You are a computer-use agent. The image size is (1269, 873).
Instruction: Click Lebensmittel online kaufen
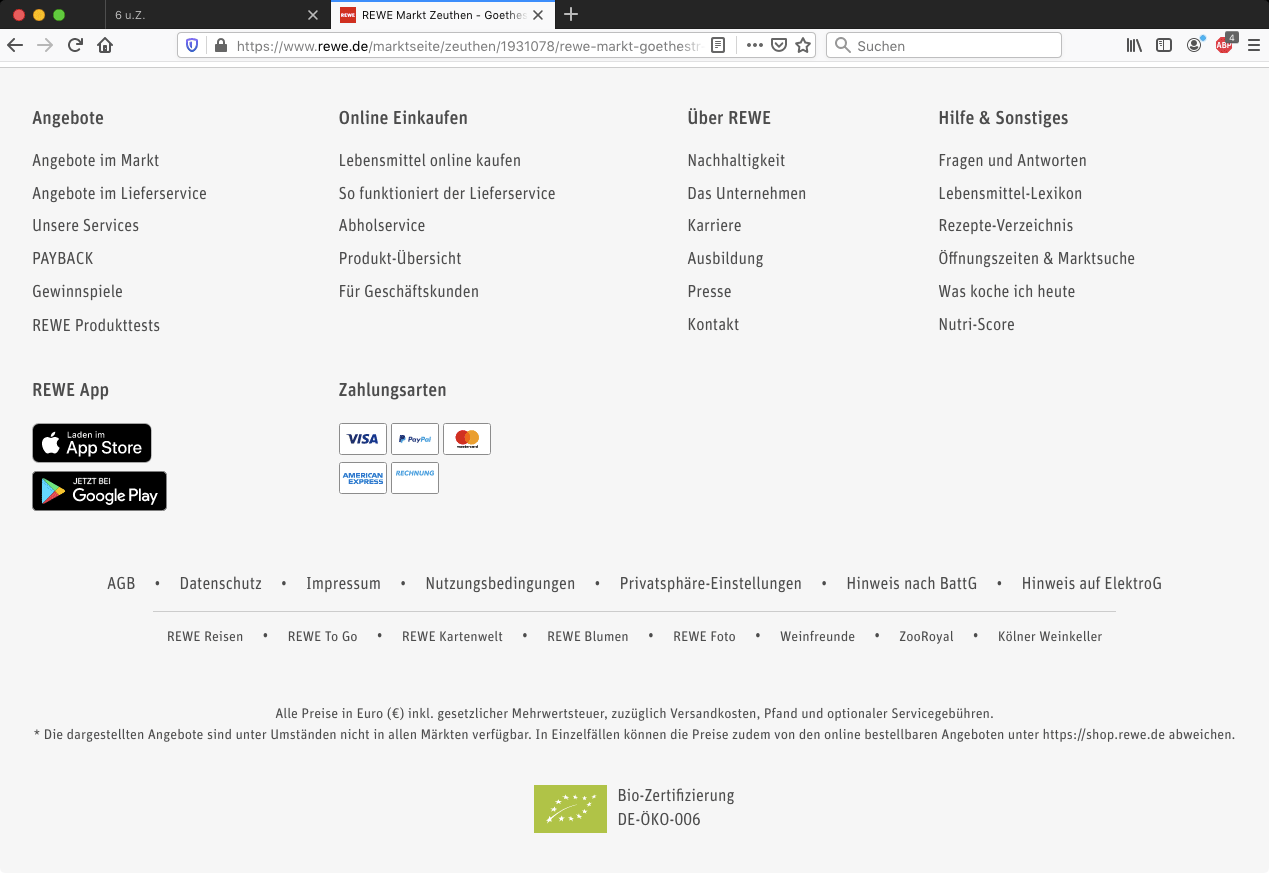point(430,160)
